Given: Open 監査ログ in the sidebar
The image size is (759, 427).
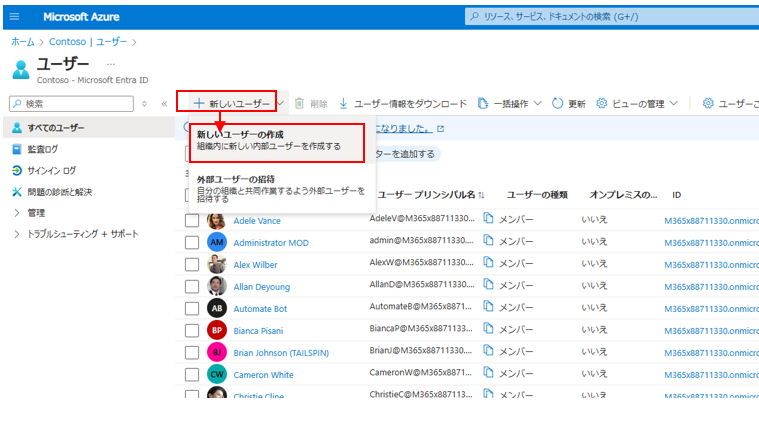Looking at the screenshot, I should (x=43, y=149).
